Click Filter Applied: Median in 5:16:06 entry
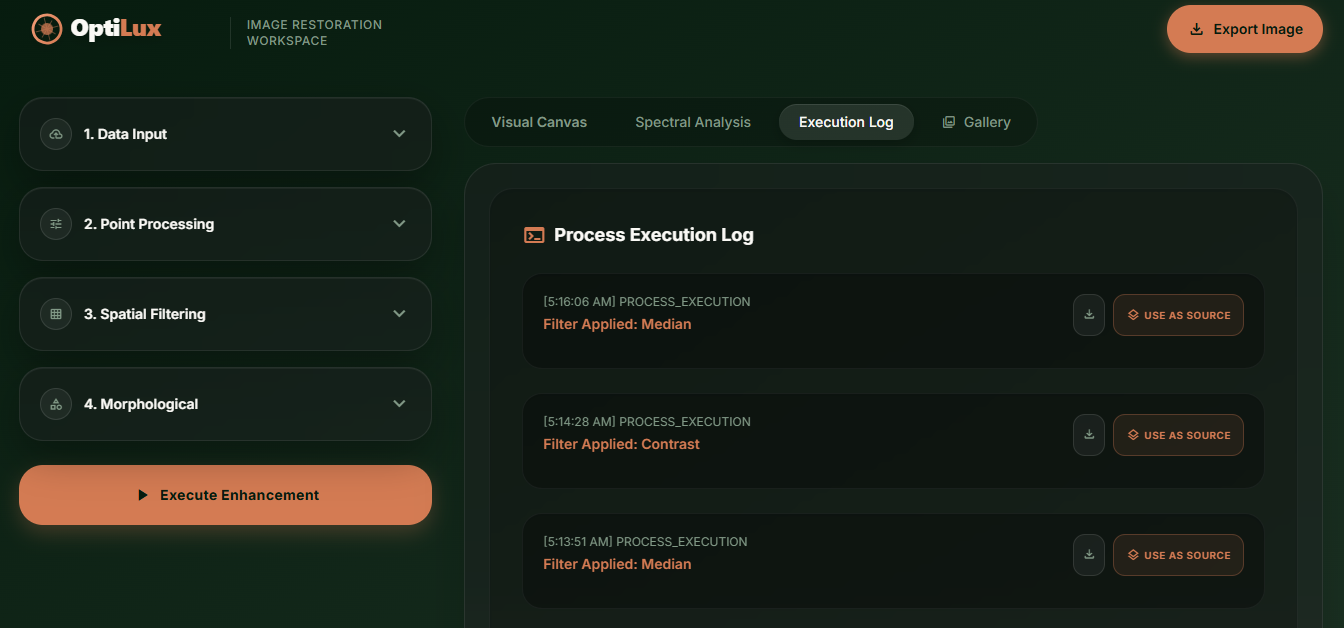1344x628 pixels. [617, 324]
